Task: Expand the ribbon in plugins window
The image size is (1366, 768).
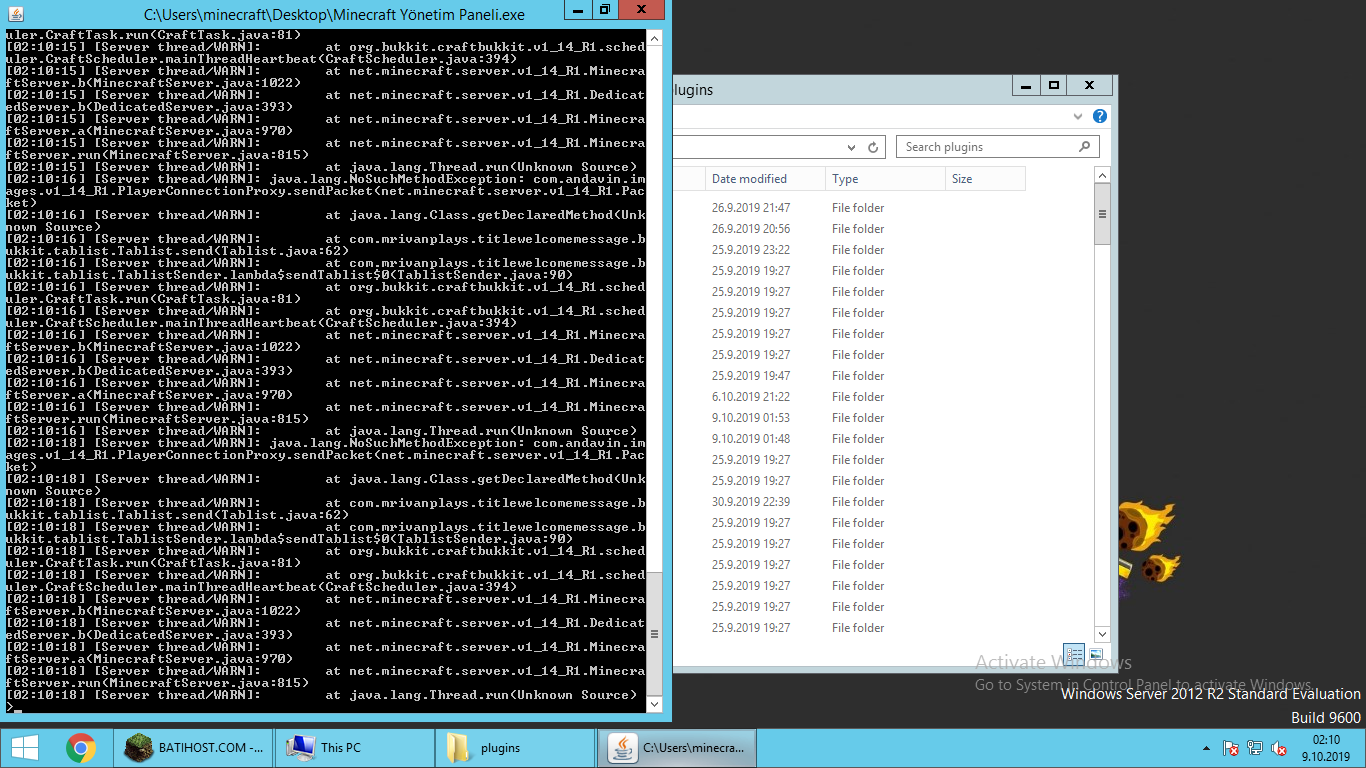Action: click(1078, 116)
